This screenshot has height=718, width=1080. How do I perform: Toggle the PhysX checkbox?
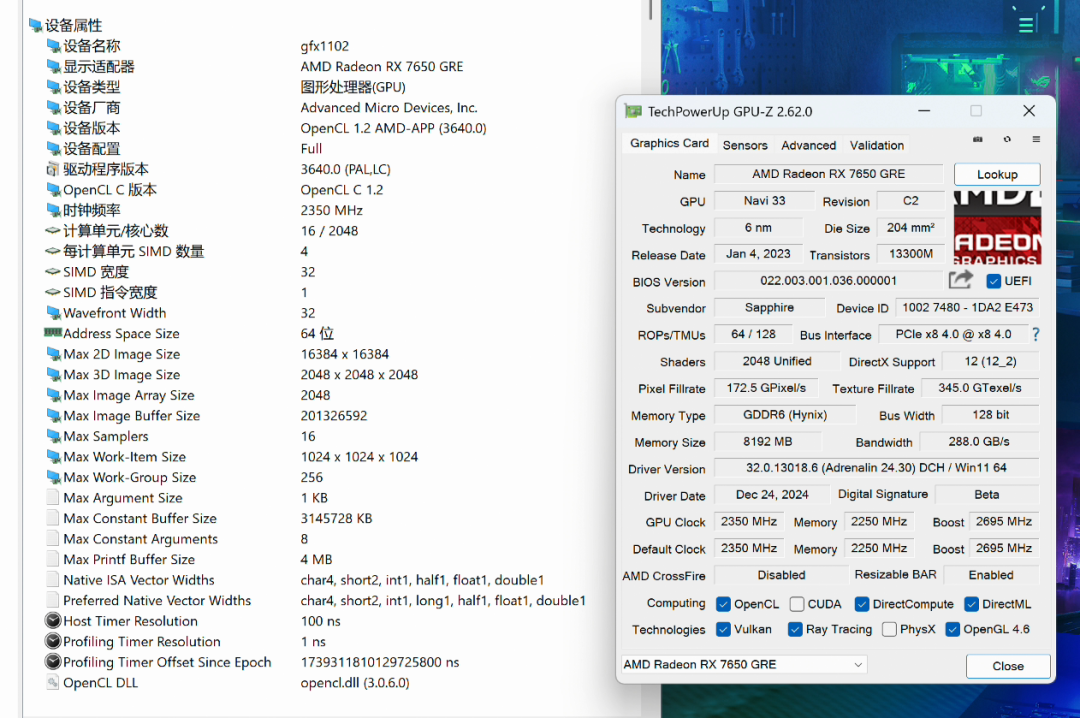click(889, 629)
